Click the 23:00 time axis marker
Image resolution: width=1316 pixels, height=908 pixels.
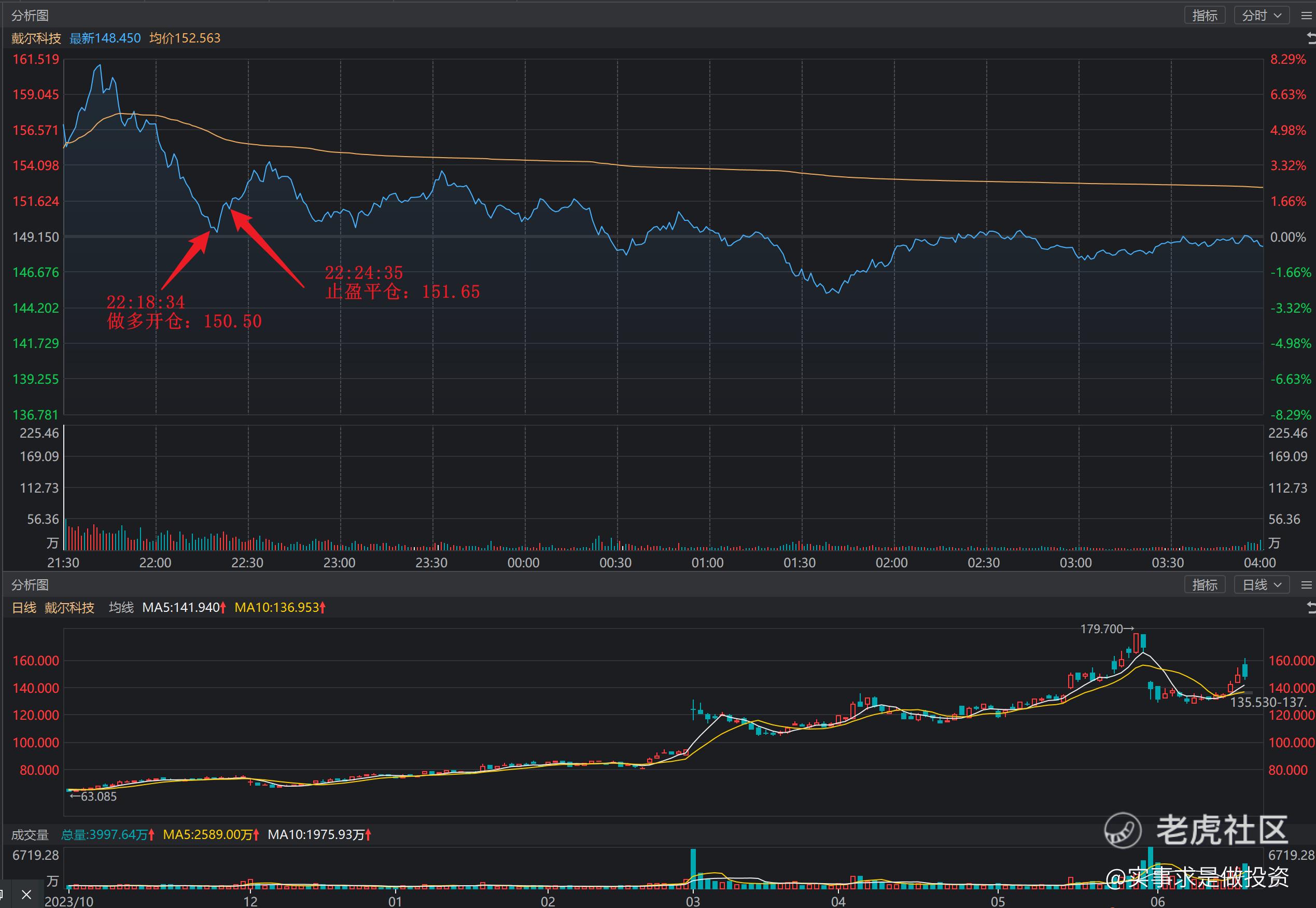340,563
